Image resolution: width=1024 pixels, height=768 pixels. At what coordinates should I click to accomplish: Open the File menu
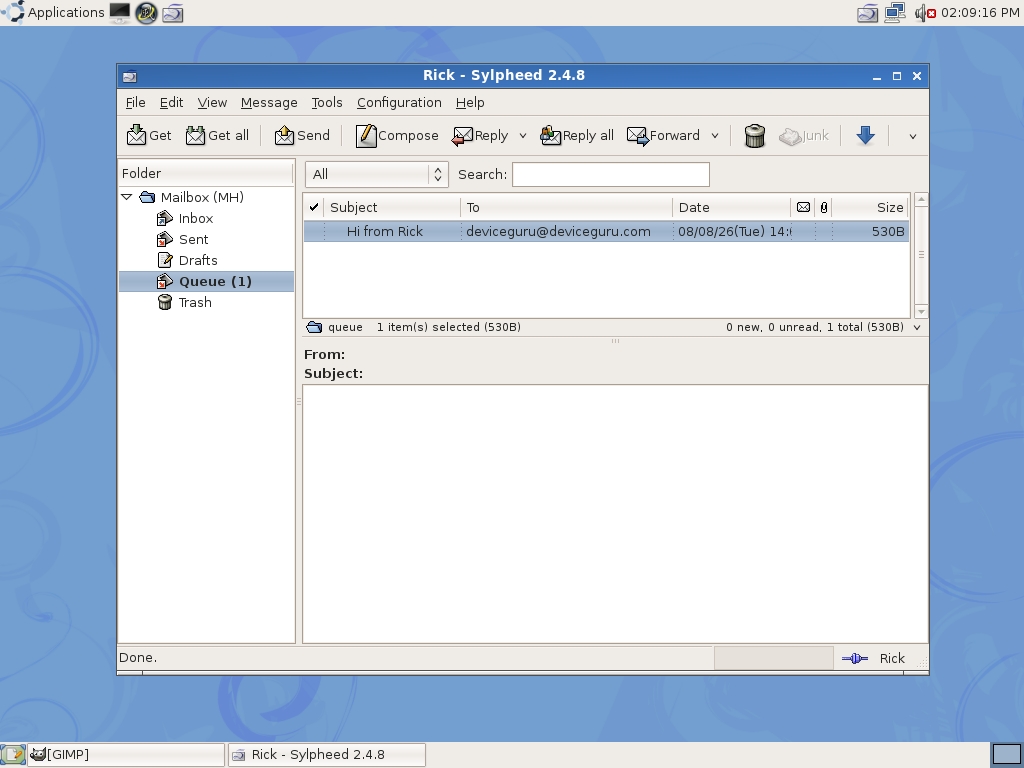click(135, 103)
